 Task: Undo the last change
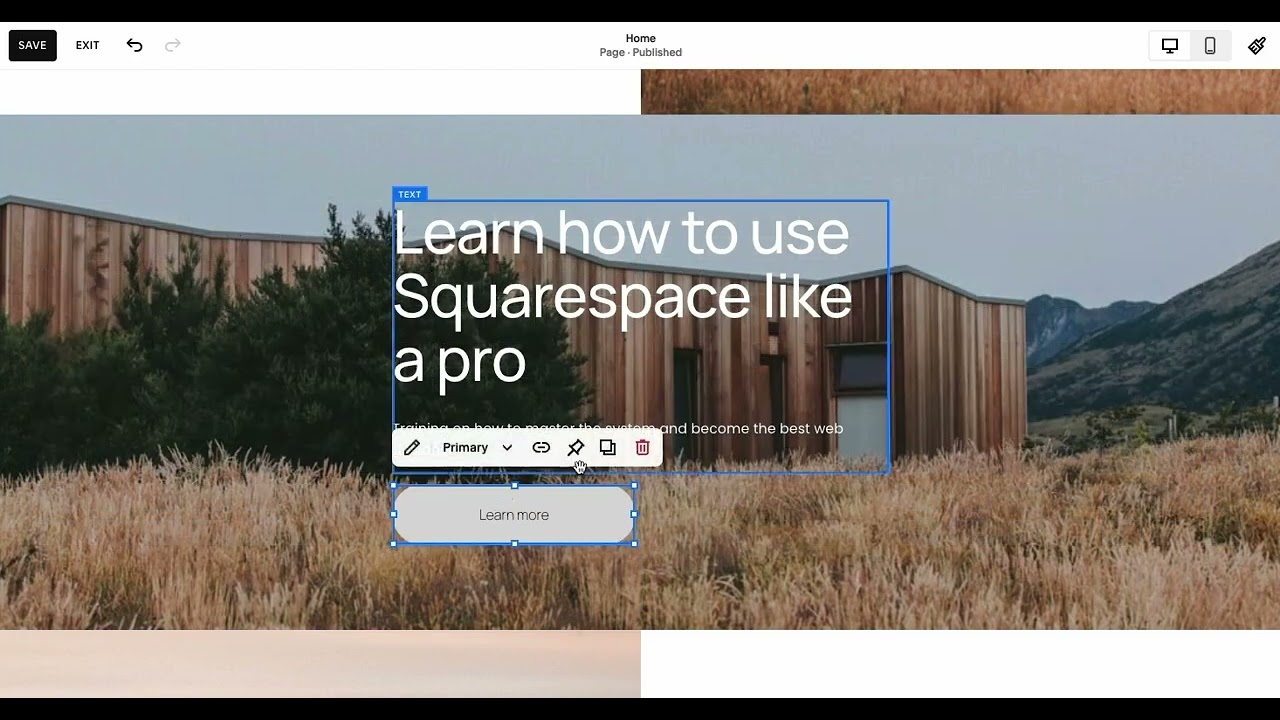point(134,45)
